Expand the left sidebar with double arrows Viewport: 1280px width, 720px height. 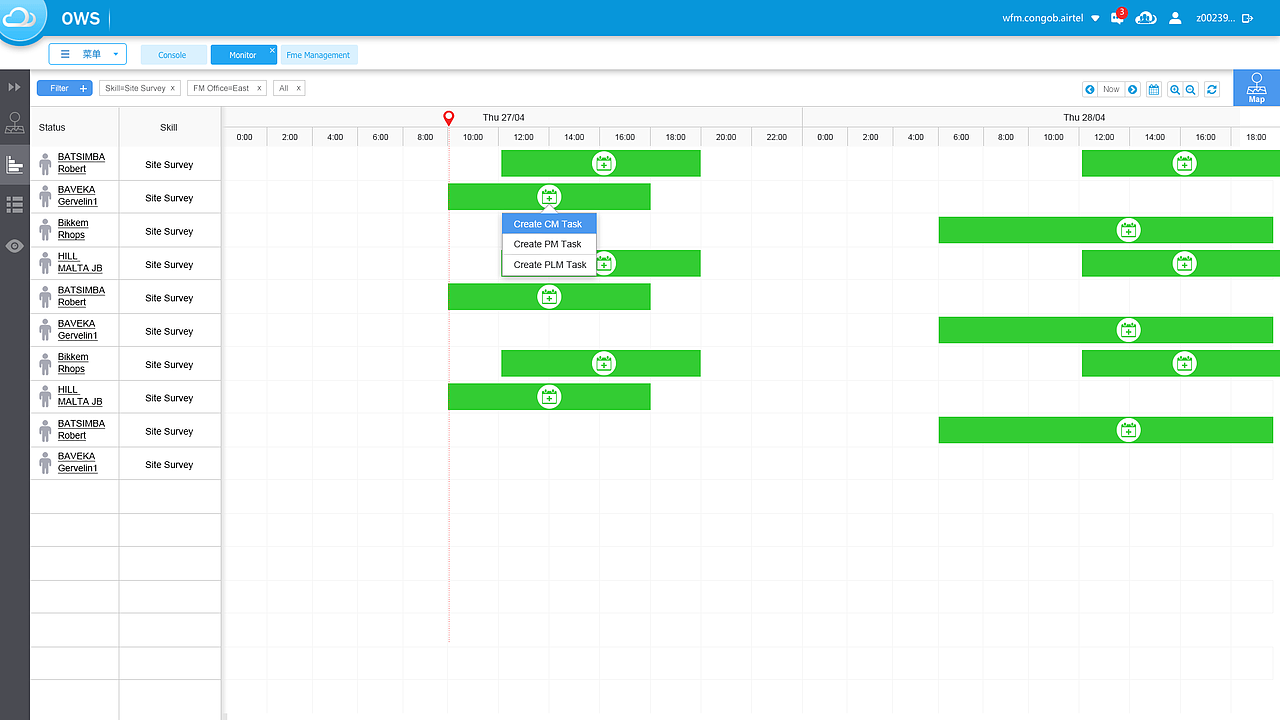[15, 88]
